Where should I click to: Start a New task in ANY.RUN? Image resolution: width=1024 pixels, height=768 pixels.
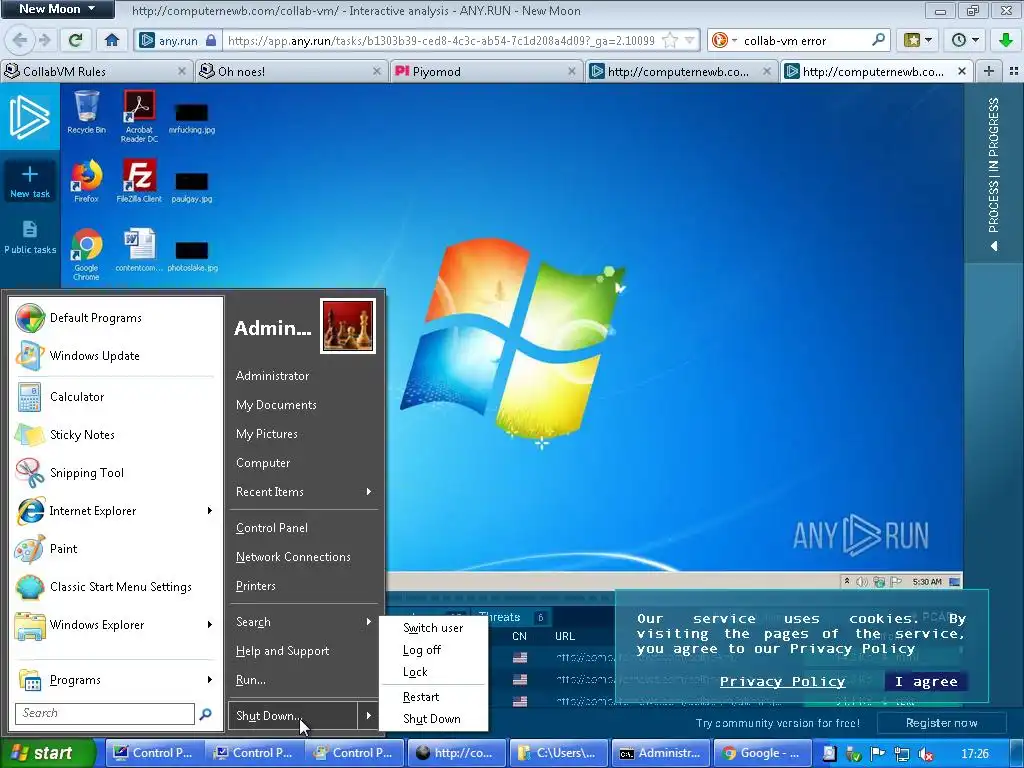pos(29,182)
